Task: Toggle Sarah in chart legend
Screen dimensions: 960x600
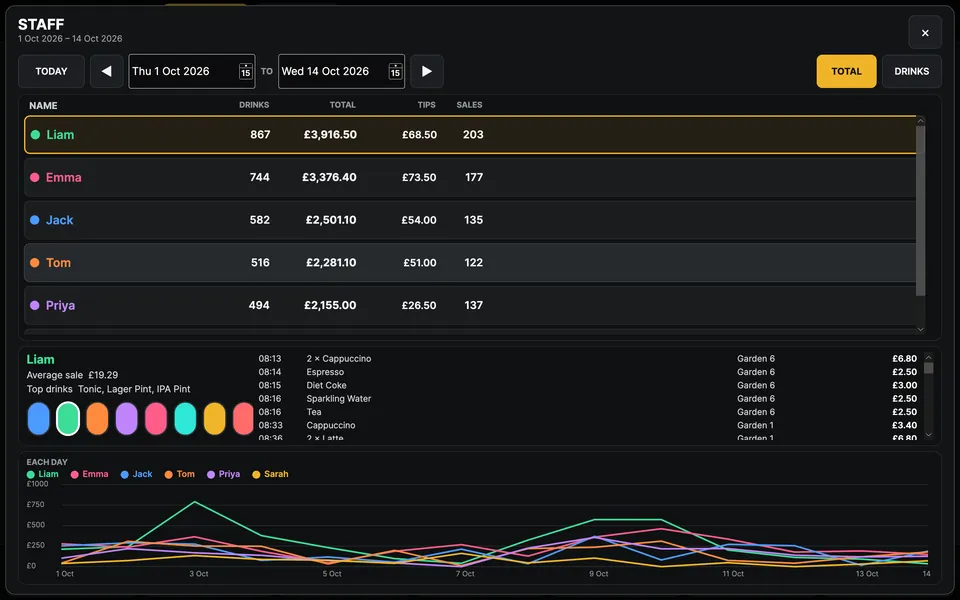Action: pyautogui.click(x=270, y=474)
